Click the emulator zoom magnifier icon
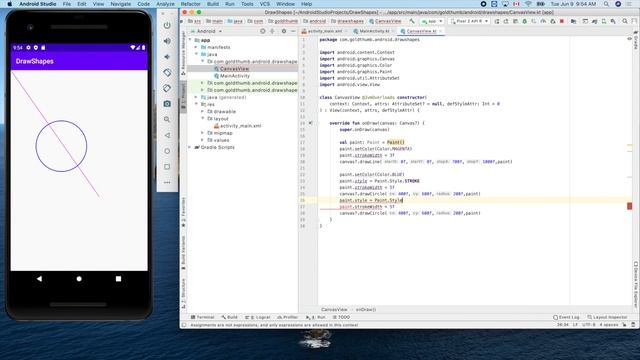 pyautogui.click(x=167, y=120)
